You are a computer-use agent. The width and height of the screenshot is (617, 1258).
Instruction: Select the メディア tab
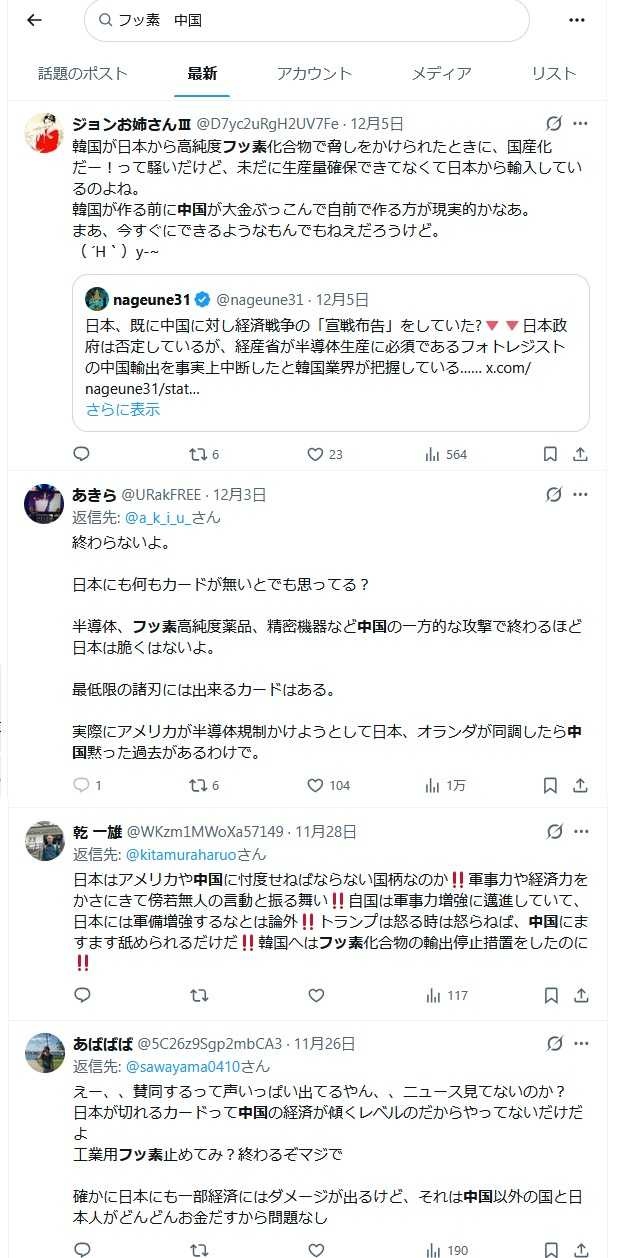[441, 73]
